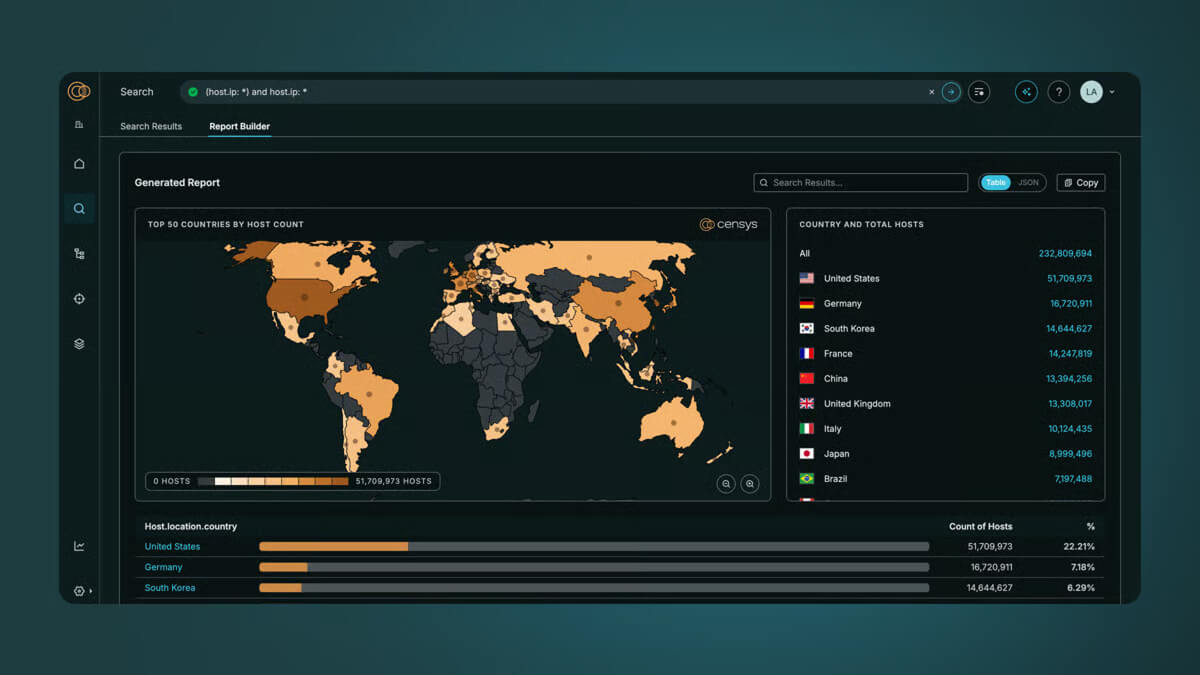Open the datasets/layers sidebar icon
Screen dimensions: 1200x675
79,343
